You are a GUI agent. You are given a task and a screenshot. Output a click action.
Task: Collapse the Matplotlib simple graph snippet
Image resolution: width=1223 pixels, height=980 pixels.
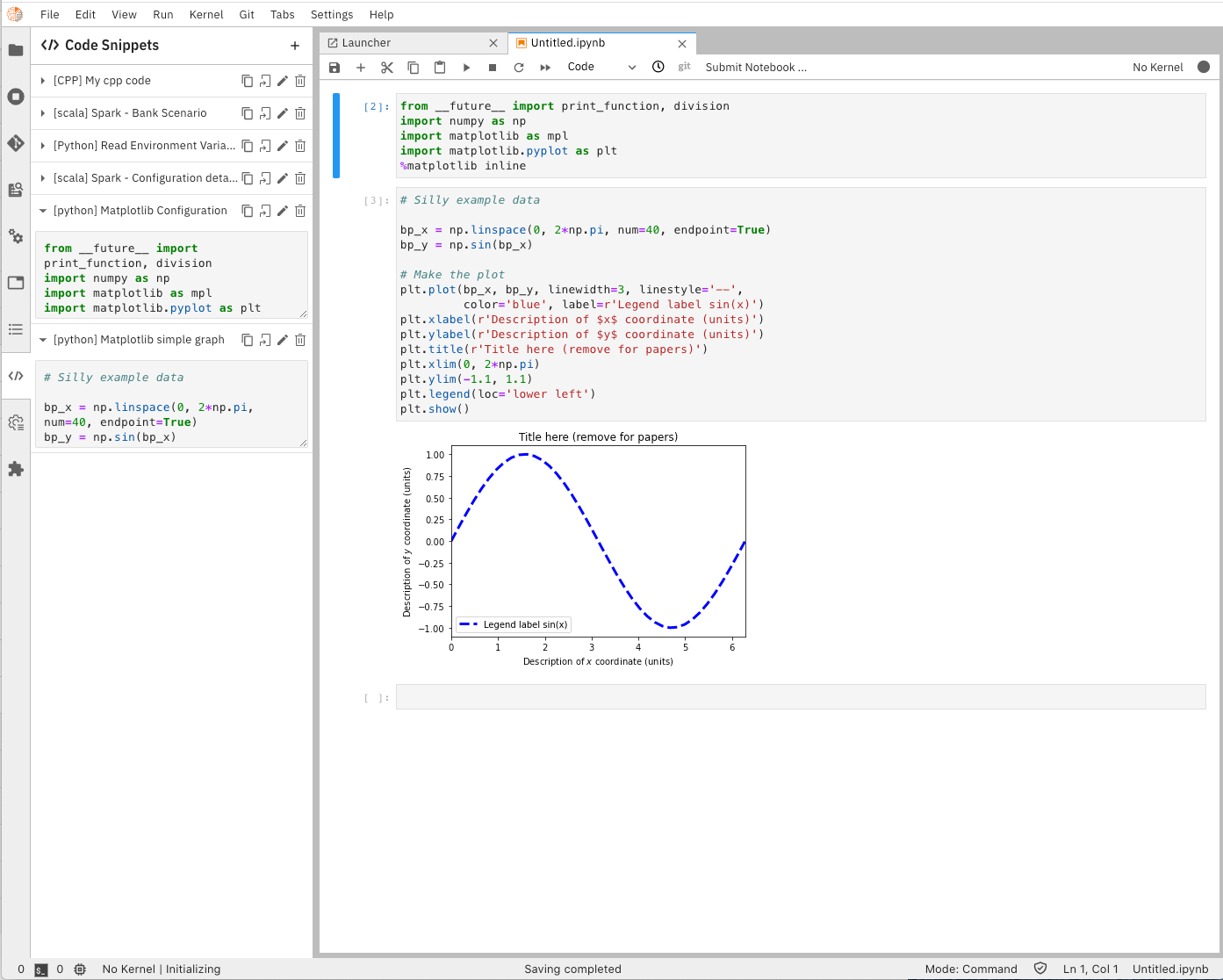coord(43,340)
